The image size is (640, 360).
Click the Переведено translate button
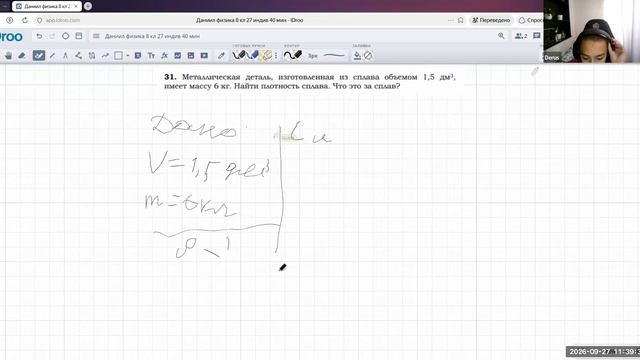pyautogui.click(x=491, y=20)
